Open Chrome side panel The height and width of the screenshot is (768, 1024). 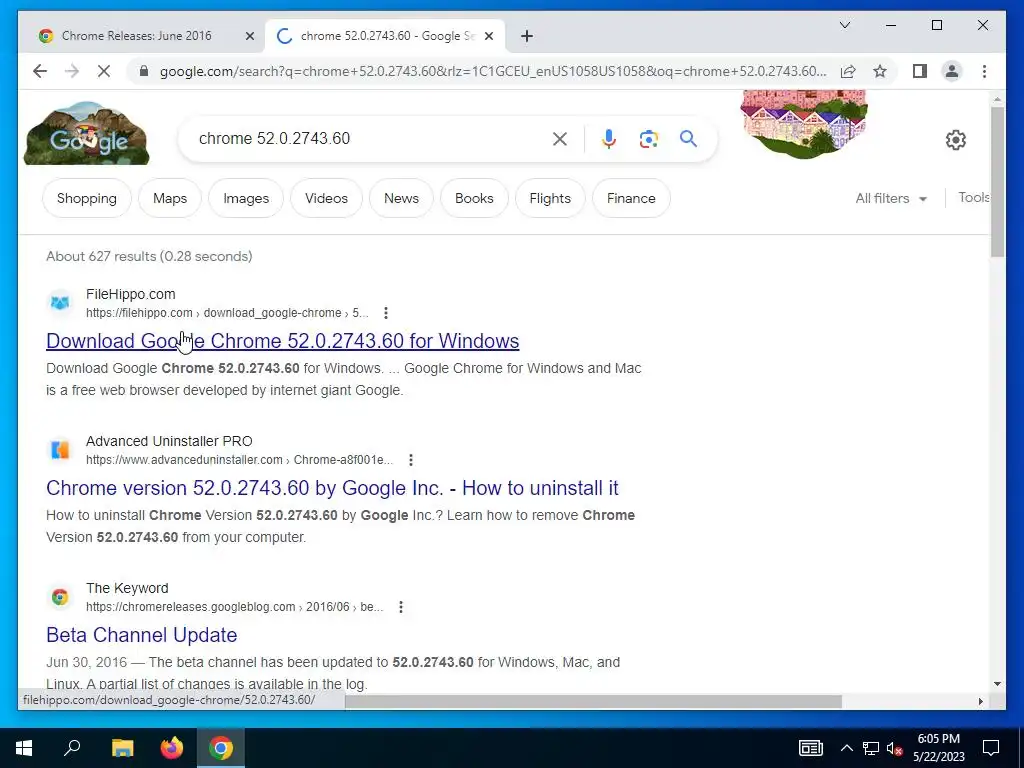[x=920, y=71]
